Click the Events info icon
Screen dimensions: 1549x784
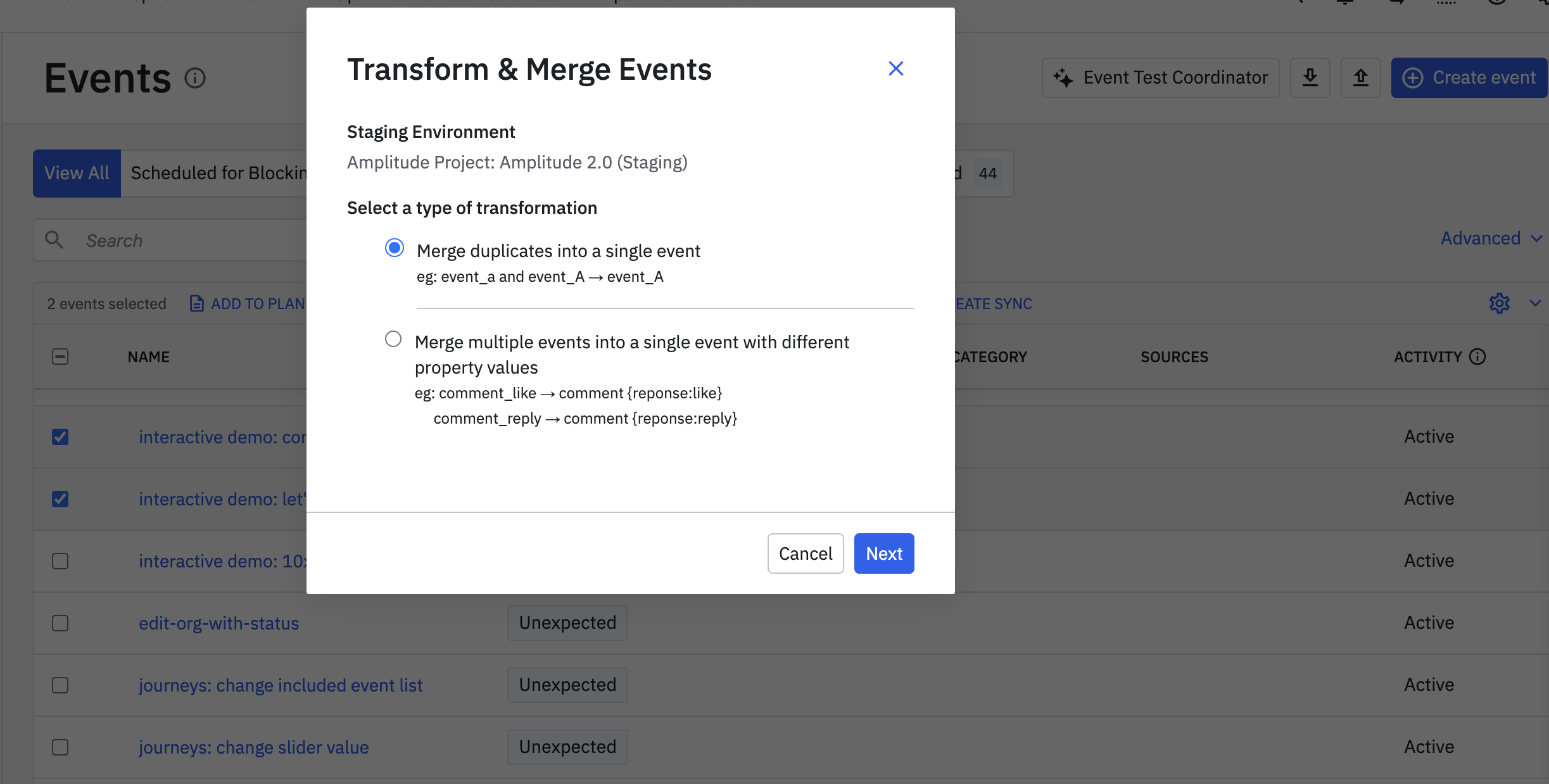(x=195, y=78)
